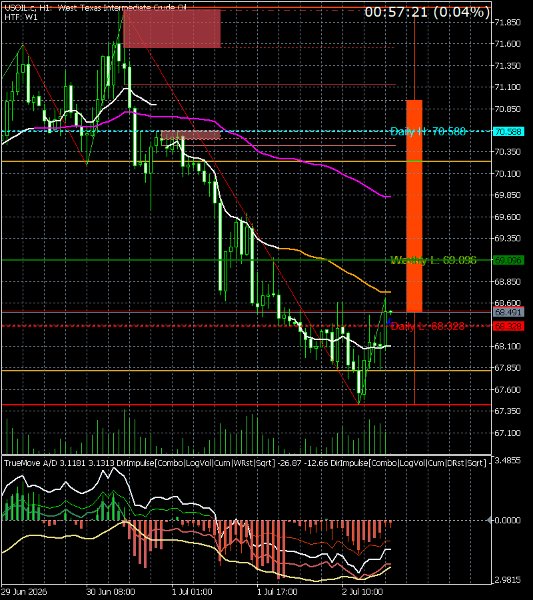This screenshot has height=600, width=533.
Task: Click the '29 Jun 2026' date label
Action: point(24,592)
